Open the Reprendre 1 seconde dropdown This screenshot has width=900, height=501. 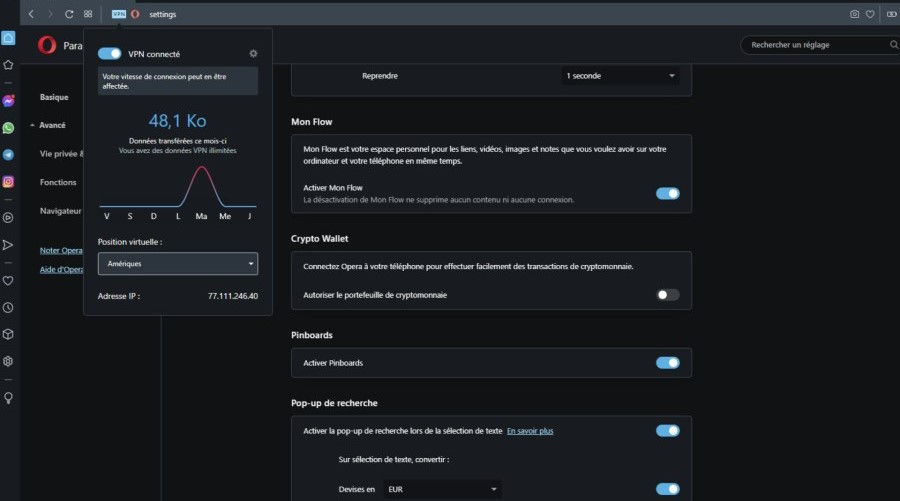[620, 76]
